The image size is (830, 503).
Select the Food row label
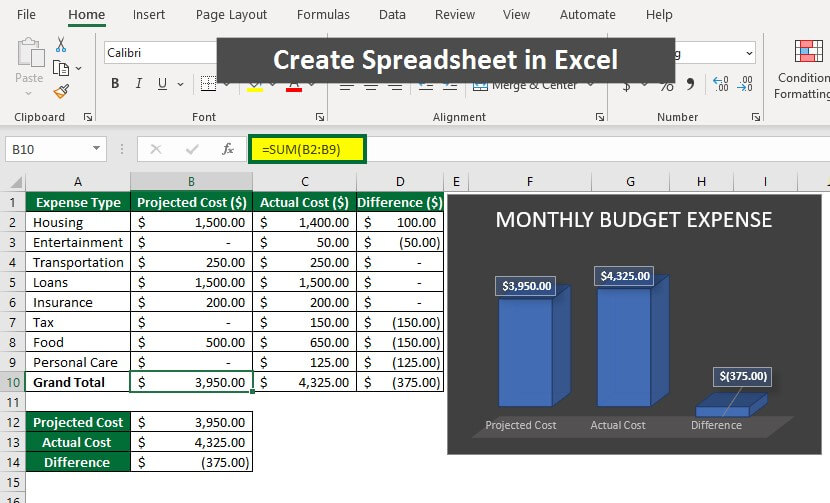[78, 343]
